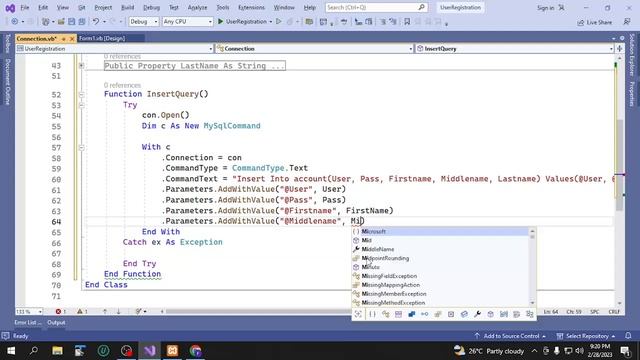
Task: Open the Debug menu
Action: pos(151,7)
